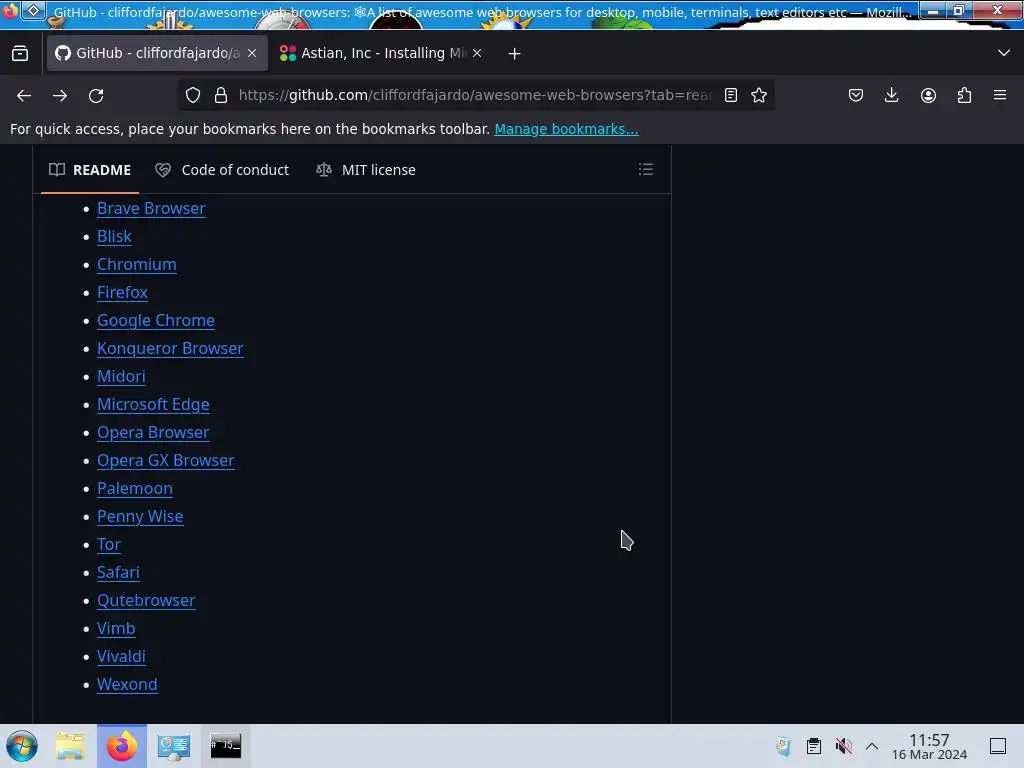
Task: Open the Brave Browser link
Action: click(152, 208)
